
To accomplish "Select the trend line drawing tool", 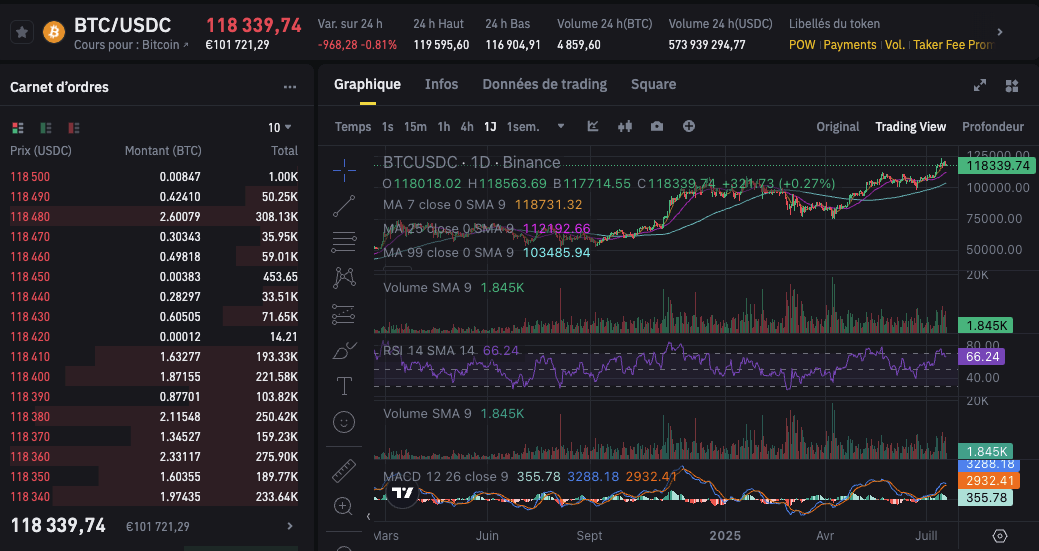I will pyautogui.click(x=344, y=206).
